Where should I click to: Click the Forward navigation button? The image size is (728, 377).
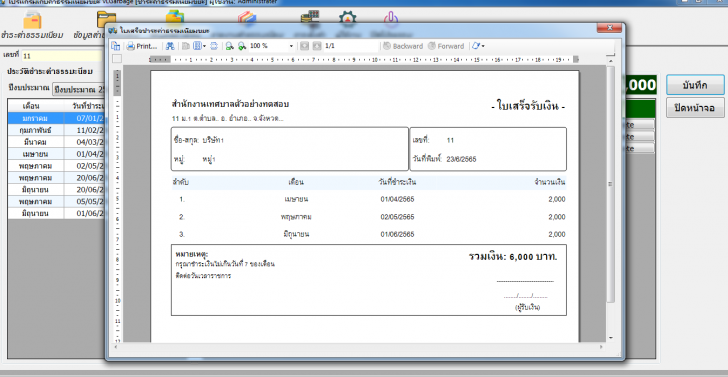(446, 46)
